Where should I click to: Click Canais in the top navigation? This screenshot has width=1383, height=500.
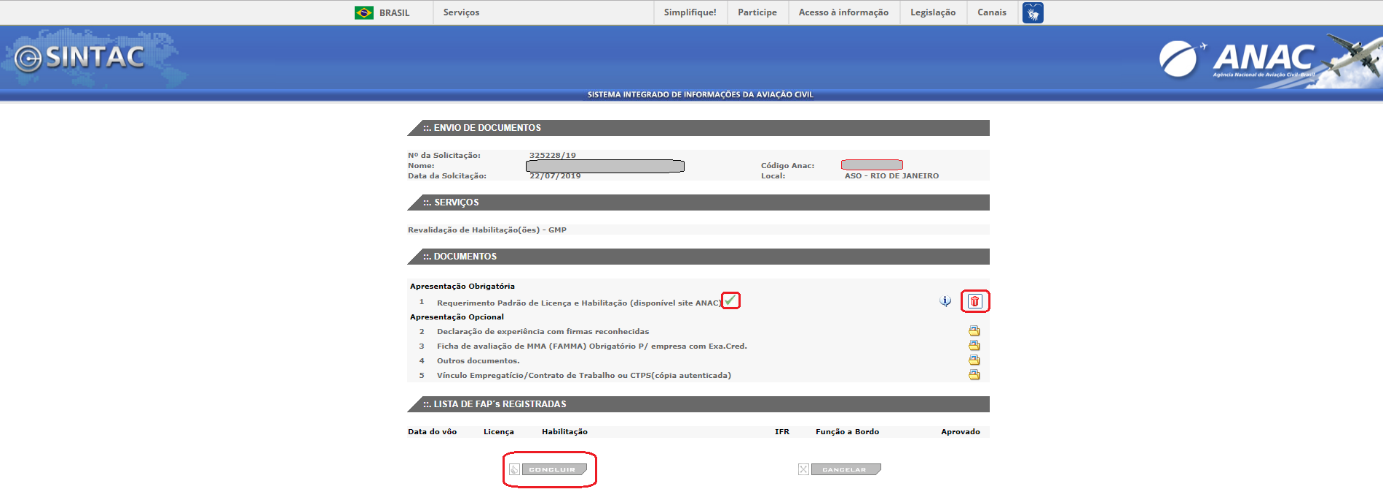click(992, 13)
